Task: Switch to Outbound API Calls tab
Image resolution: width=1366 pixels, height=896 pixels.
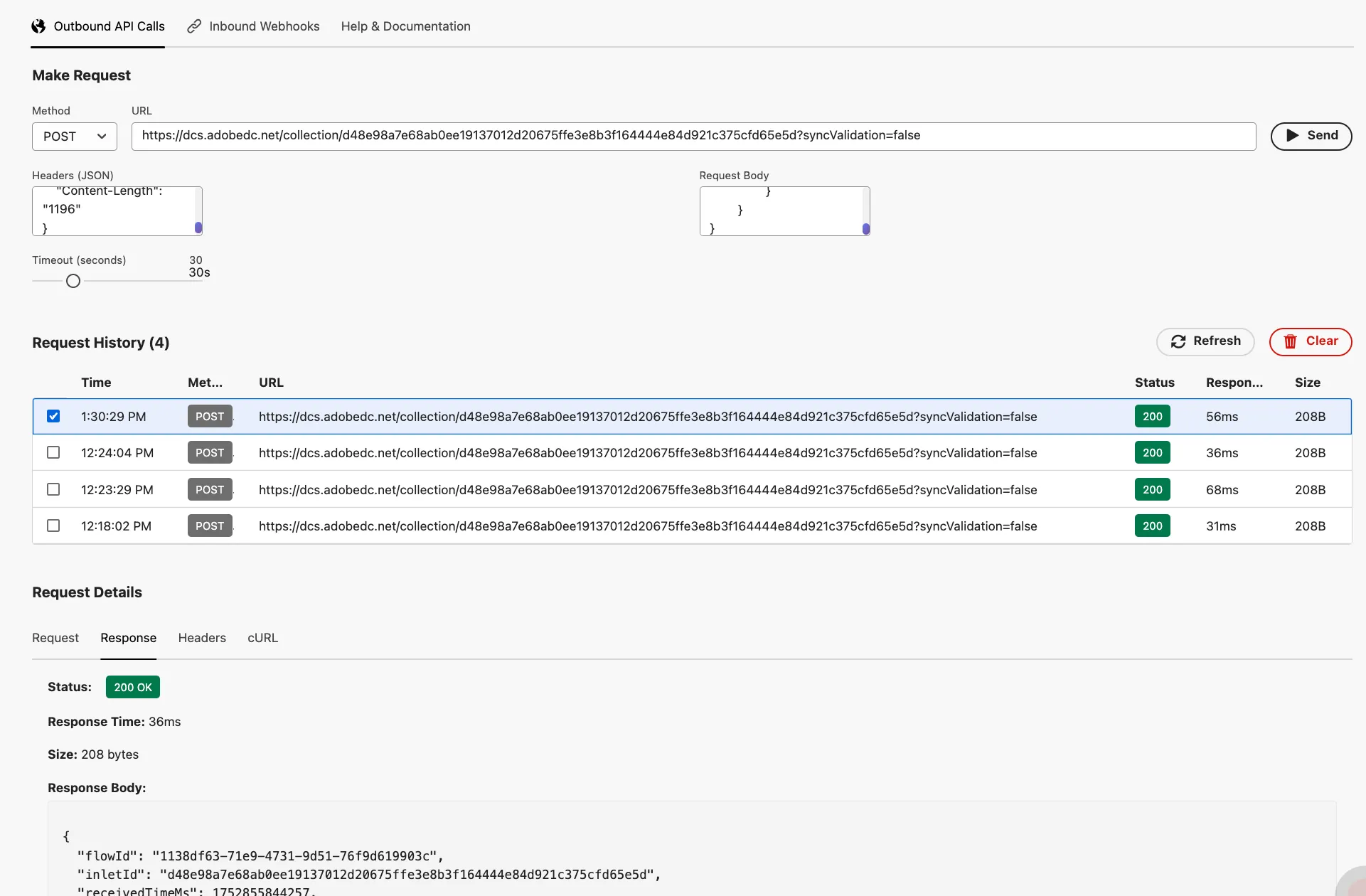Action: point(98,26)
